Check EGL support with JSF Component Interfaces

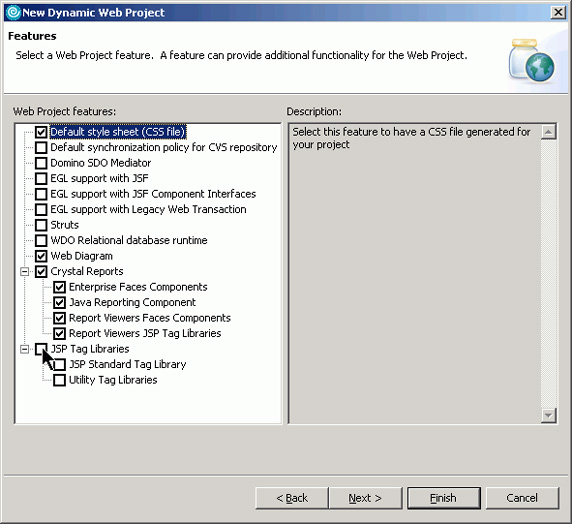(41, 194)
